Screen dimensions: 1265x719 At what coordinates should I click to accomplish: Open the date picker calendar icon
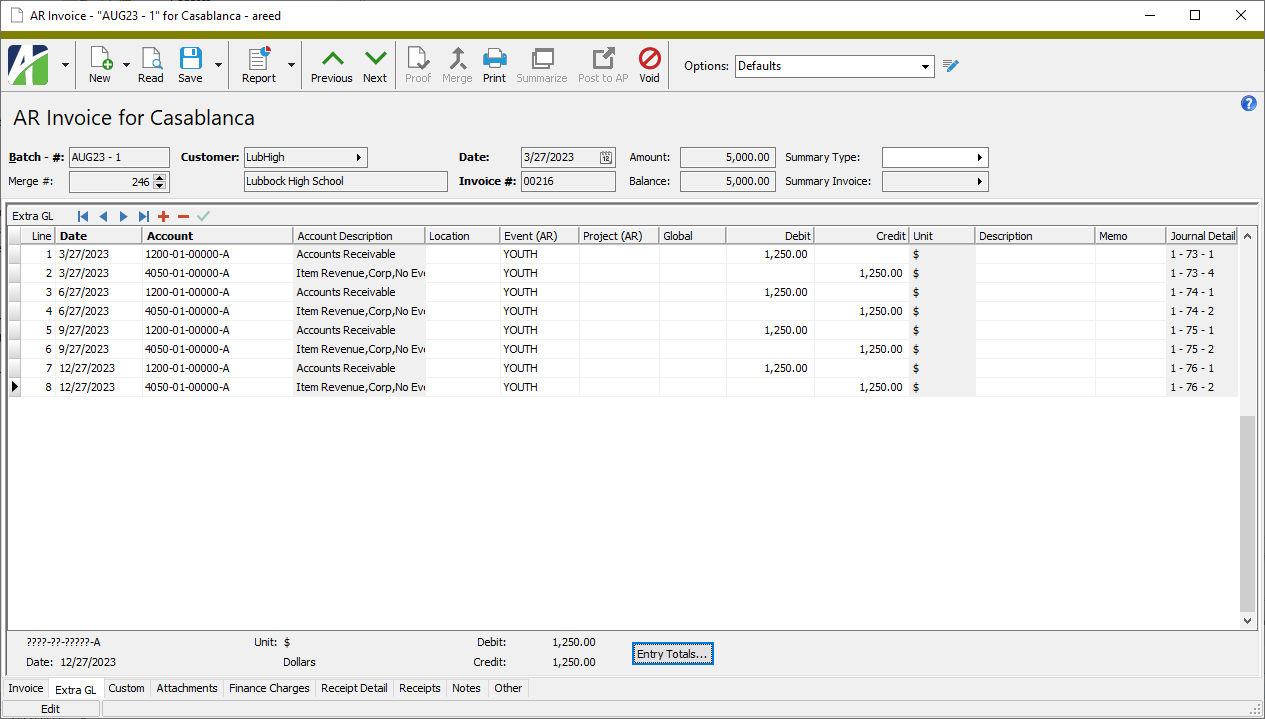tap(605, 157)
